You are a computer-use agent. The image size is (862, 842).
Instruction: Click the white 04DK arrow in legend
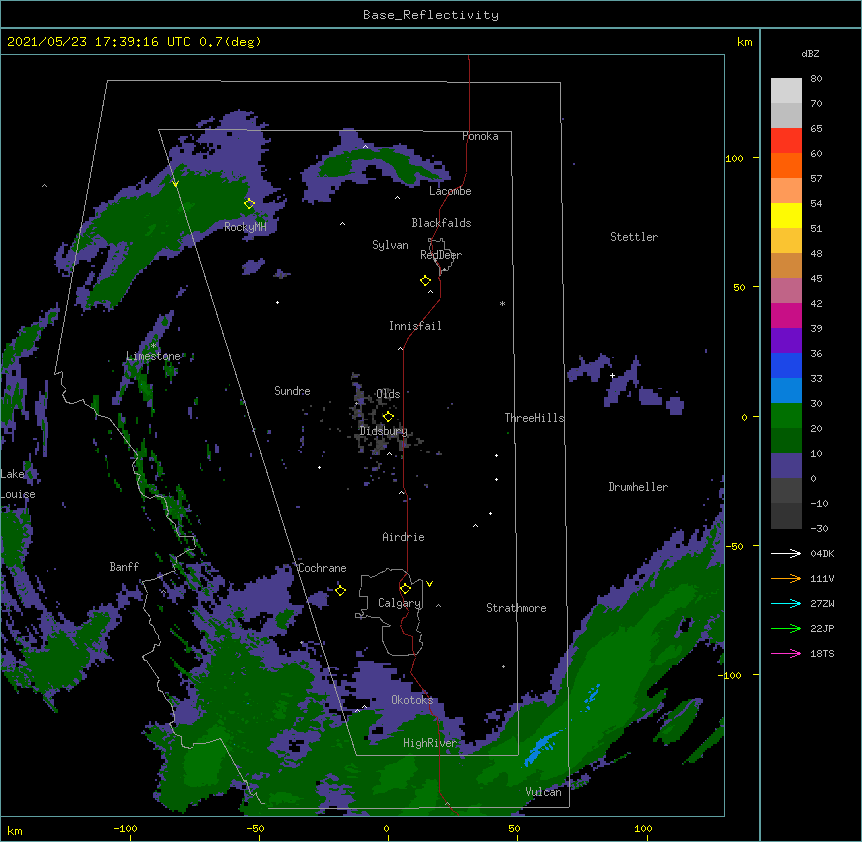pyautogui.click(x=786, y=553)
